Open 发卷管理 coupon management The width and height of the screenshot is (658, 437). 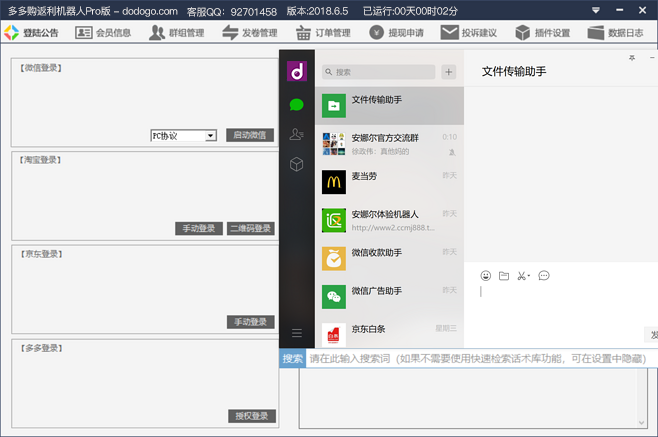click(x=250, y=33)
